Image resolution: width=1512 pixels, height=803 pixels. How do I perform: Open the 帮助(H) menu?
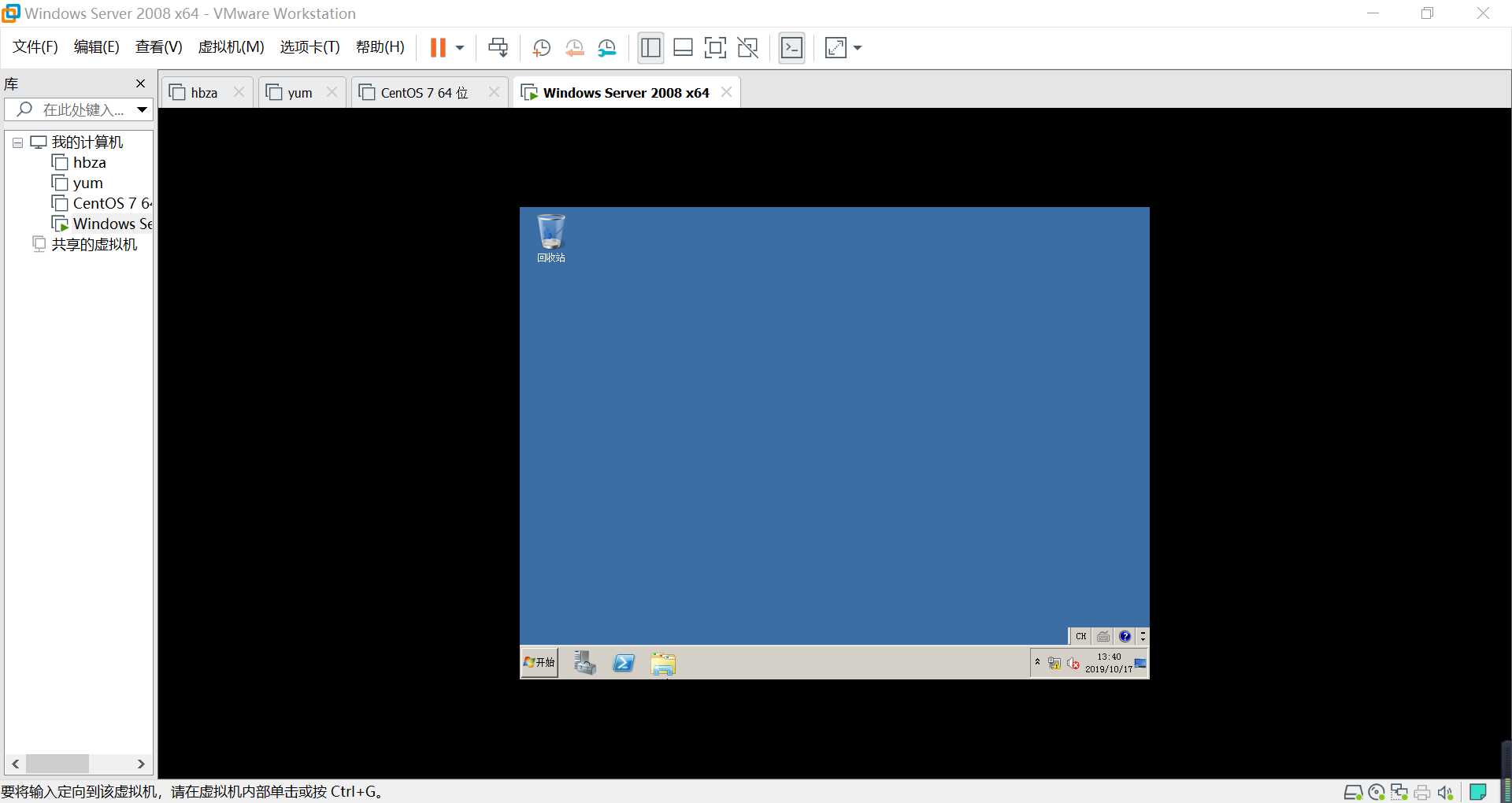point(380,47)
